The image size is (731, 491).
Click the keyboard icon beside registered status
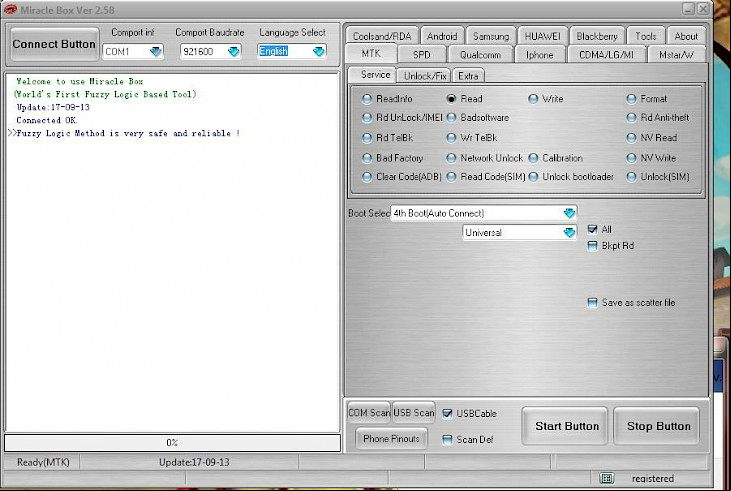606,478
